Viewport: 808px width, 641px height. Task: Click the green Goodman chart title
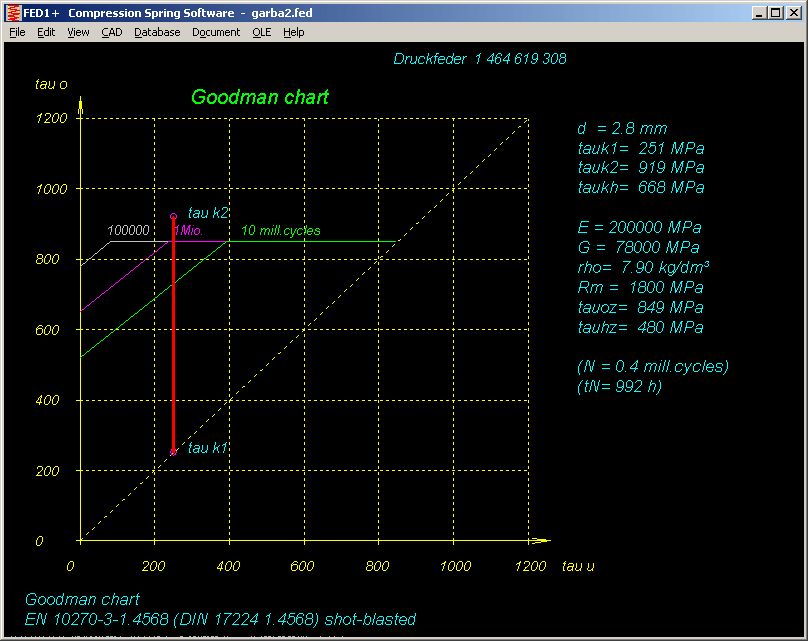tap(260, 98)
